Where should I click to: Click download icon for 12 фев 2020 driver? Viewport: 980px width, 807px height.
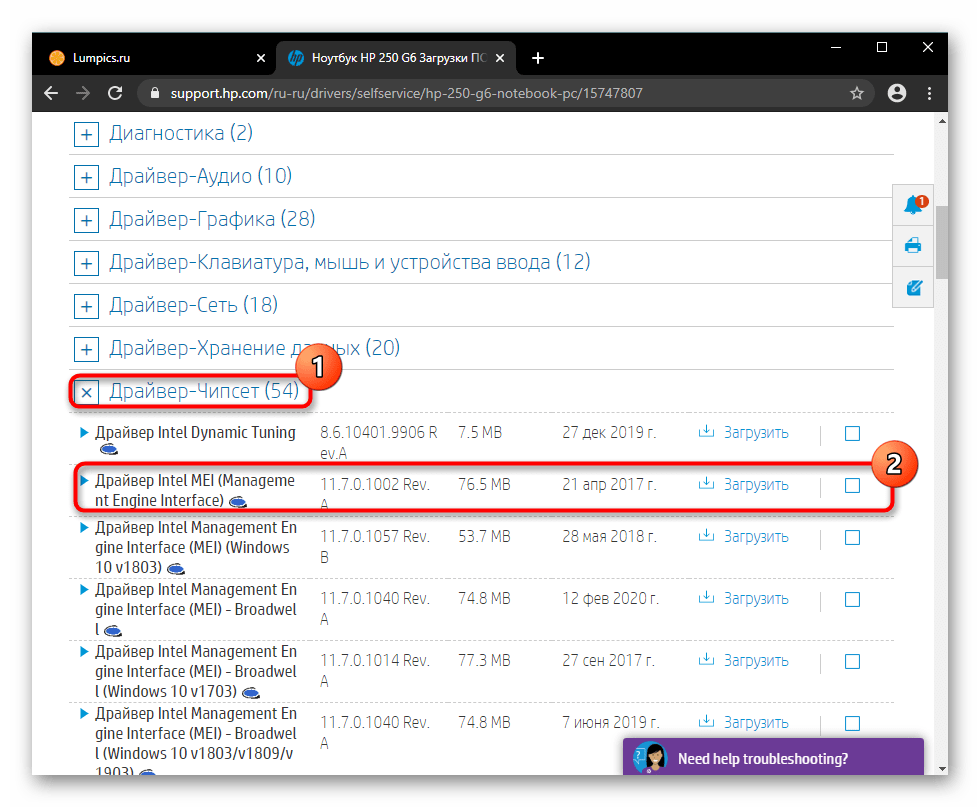tap(706, 597)
